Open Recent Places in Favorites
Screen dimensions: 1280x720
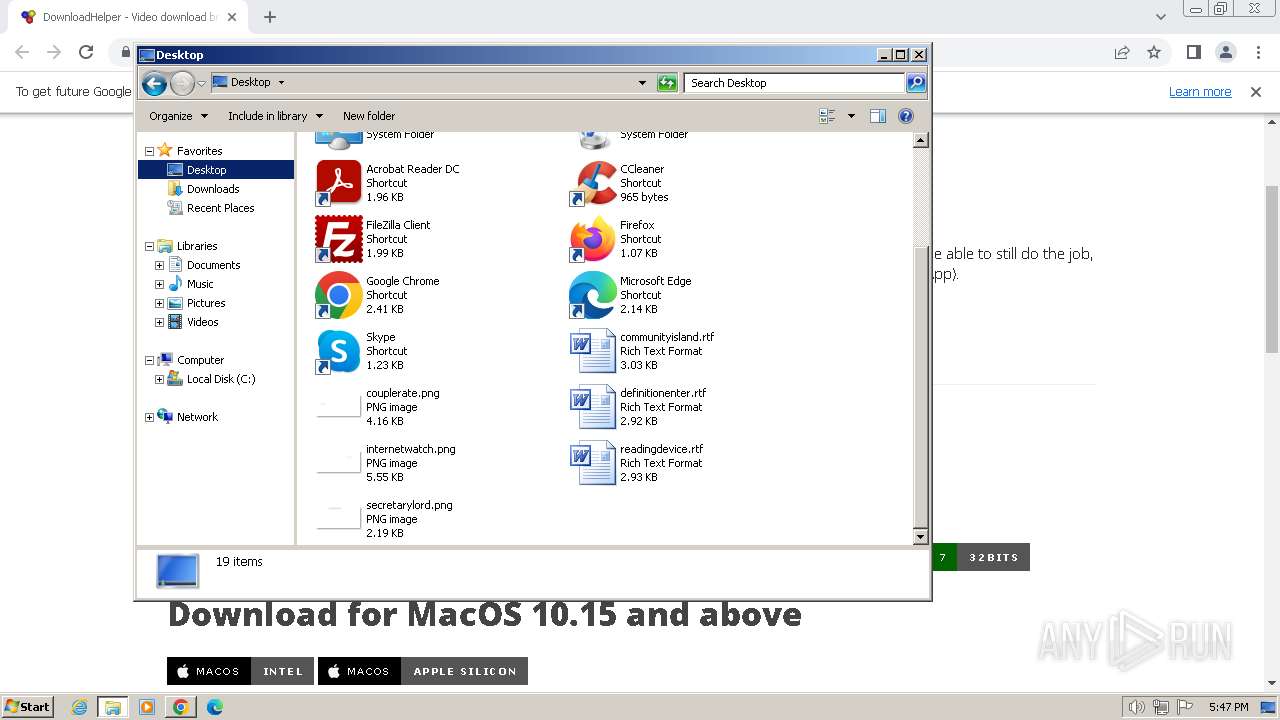click(220, 208)
